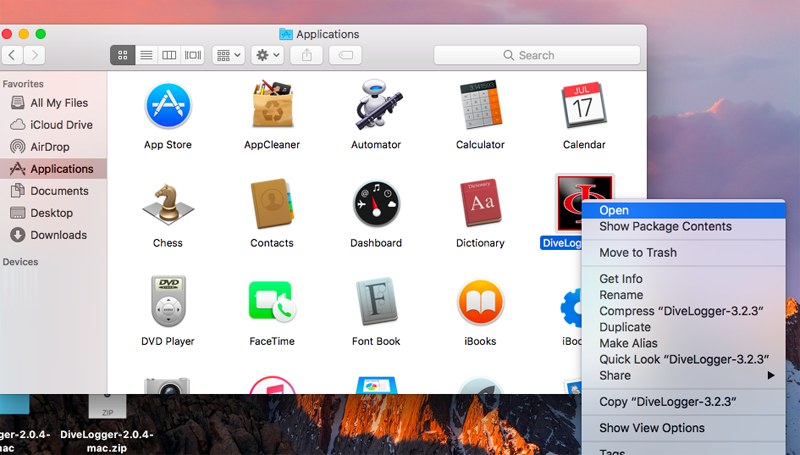This screenshot has height=455, width=800.
Task: Choose Open from the context menu
Action: click(684, 210)
